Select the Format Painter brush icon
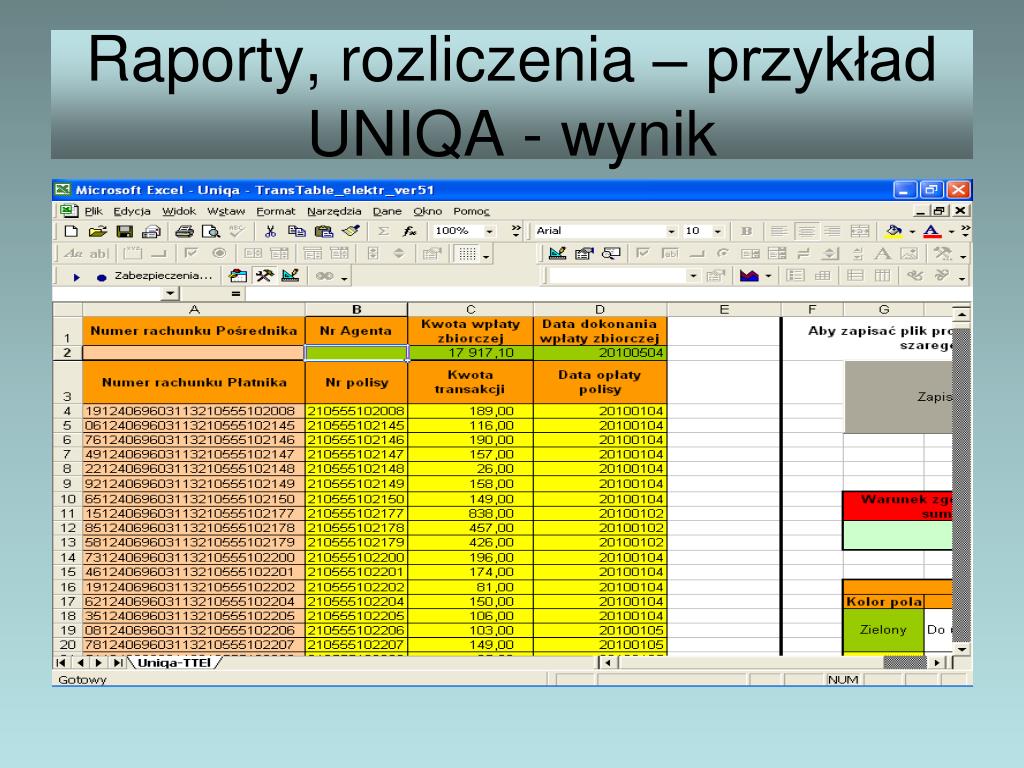Screen dimensions: 1024x768 pyautogui.click(x=351, y=231)
